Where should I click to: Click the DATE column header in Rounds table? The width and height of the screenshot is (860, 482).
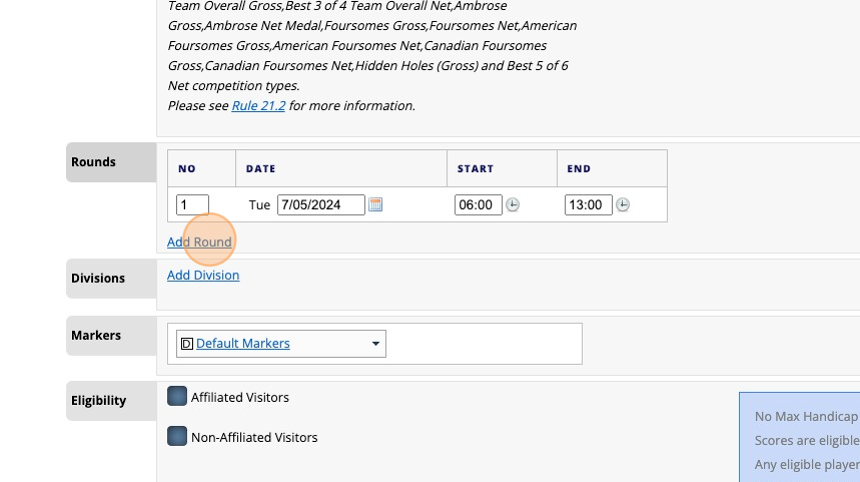click(x=261, y=169)
